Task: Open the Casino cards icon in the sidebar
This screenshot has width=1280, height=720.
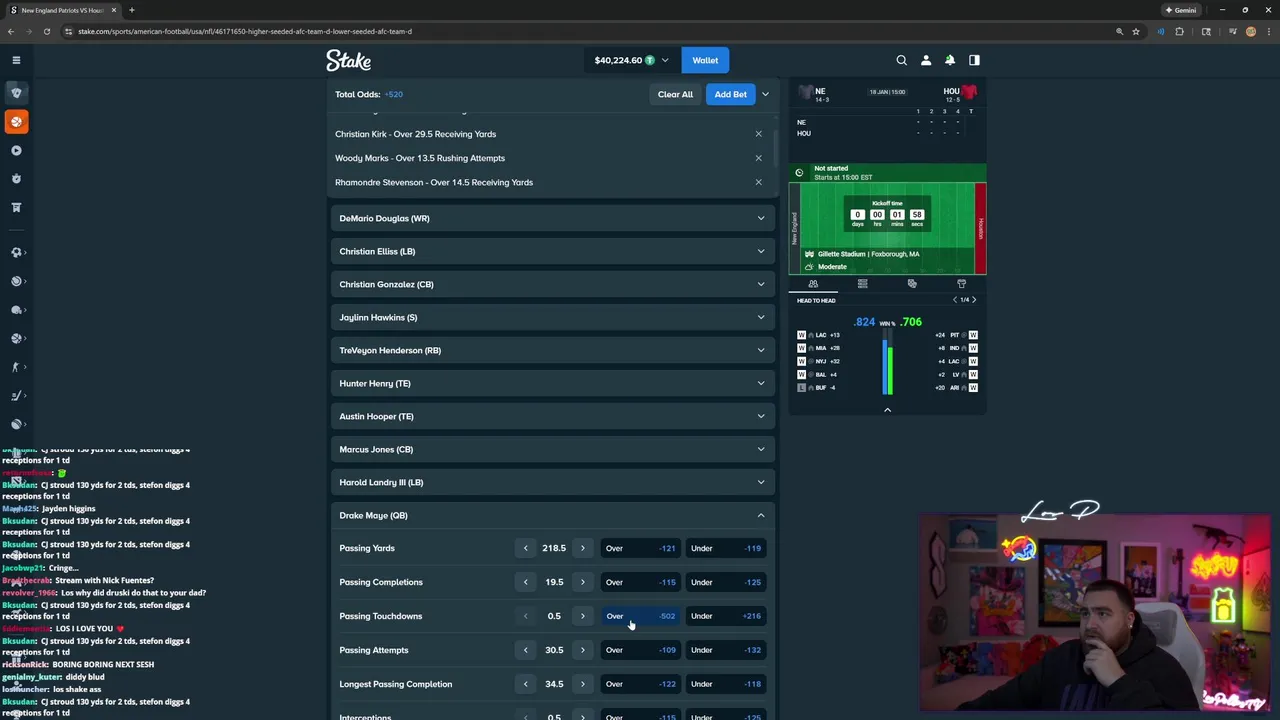Action: tap(16, 92)
